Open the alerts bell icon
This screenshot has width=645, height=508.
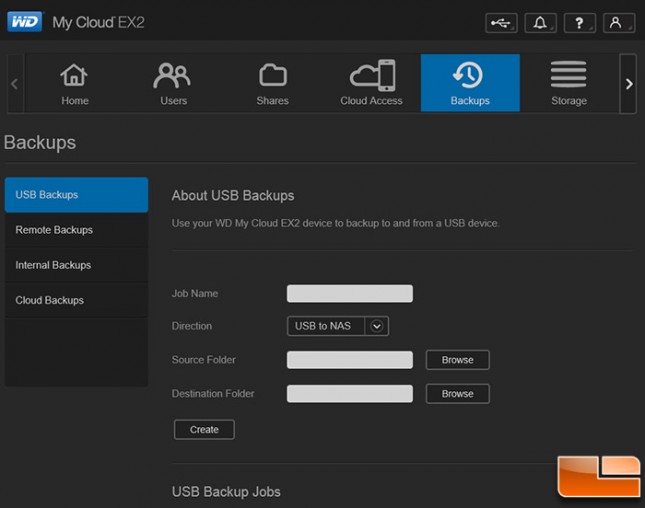pyautogui.click(x=541, y=23)
